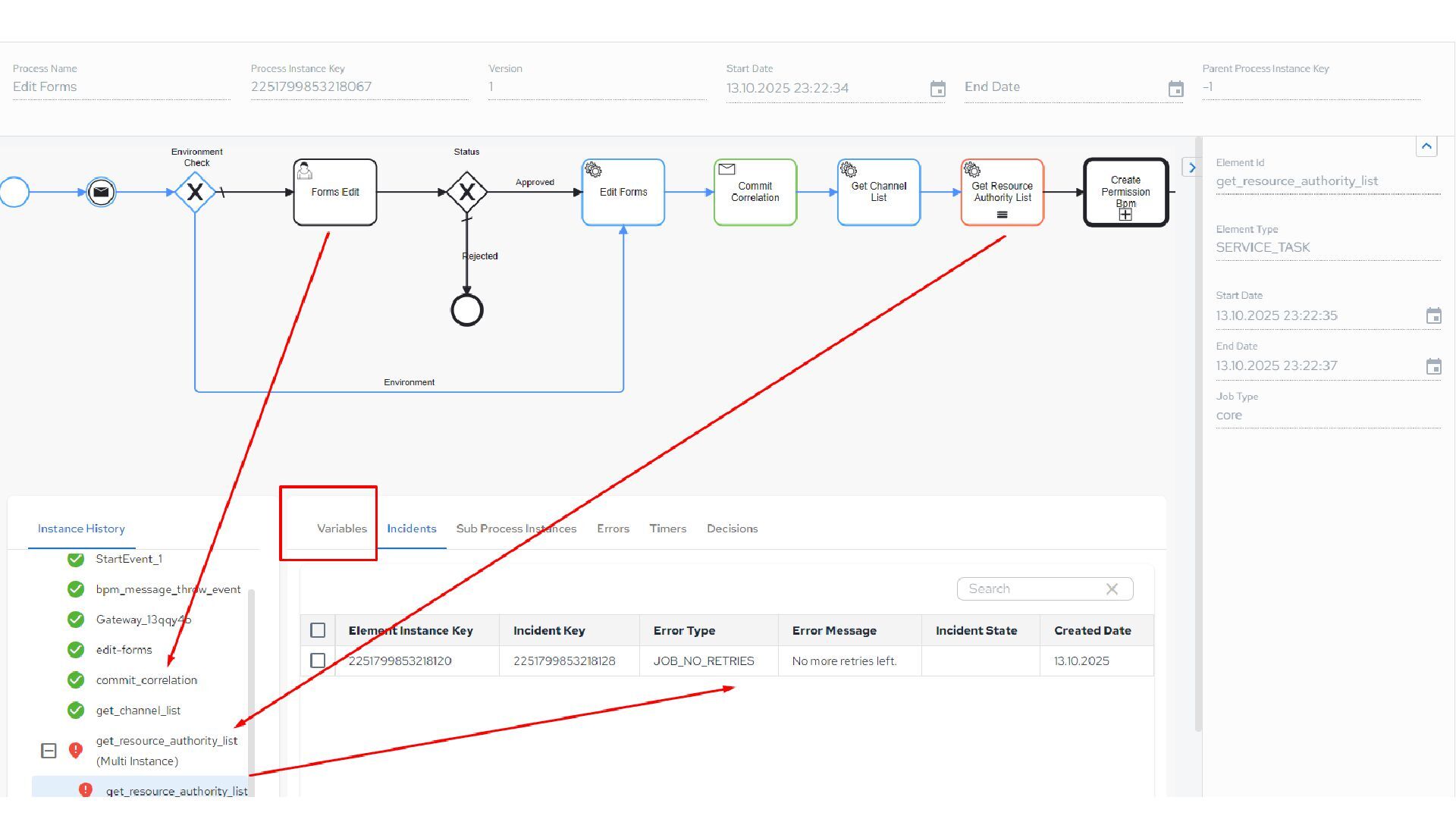The width and height of the screenshot is (1456, 819).
Task: Open the Start Date calendar picker
Action: point(938,89)
